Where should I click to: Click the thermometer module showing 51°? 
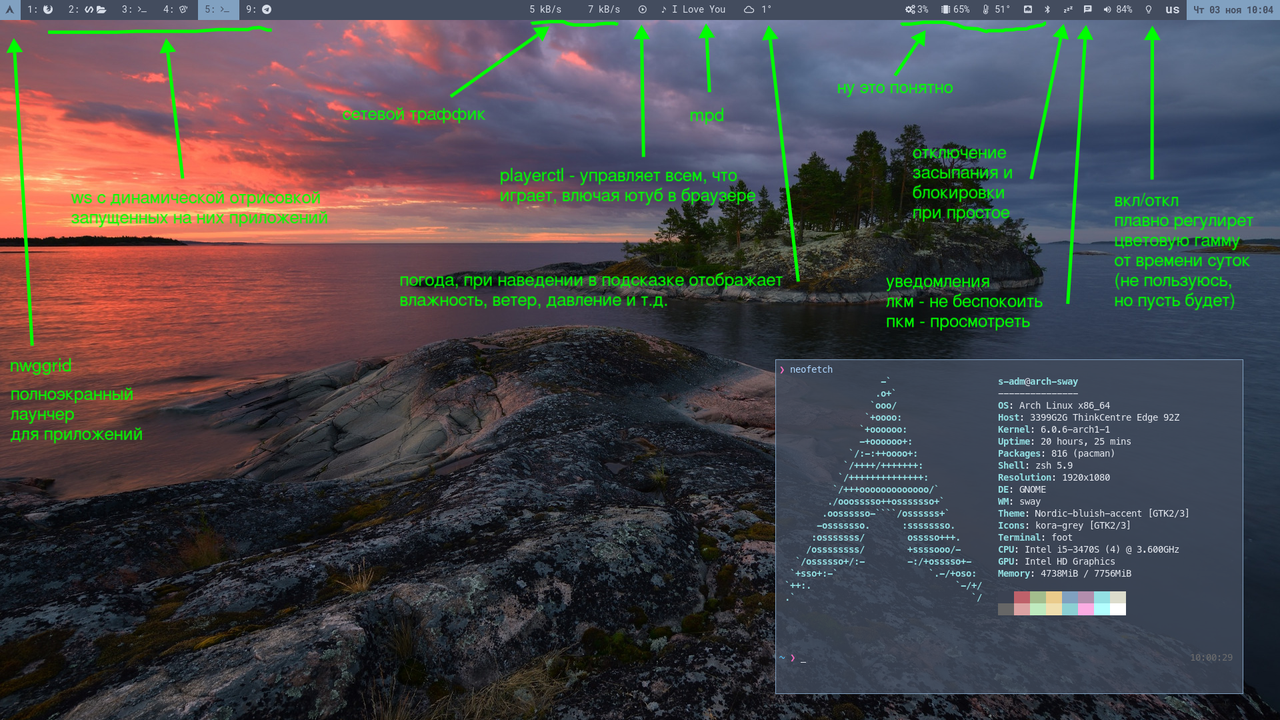coord(997,9)
